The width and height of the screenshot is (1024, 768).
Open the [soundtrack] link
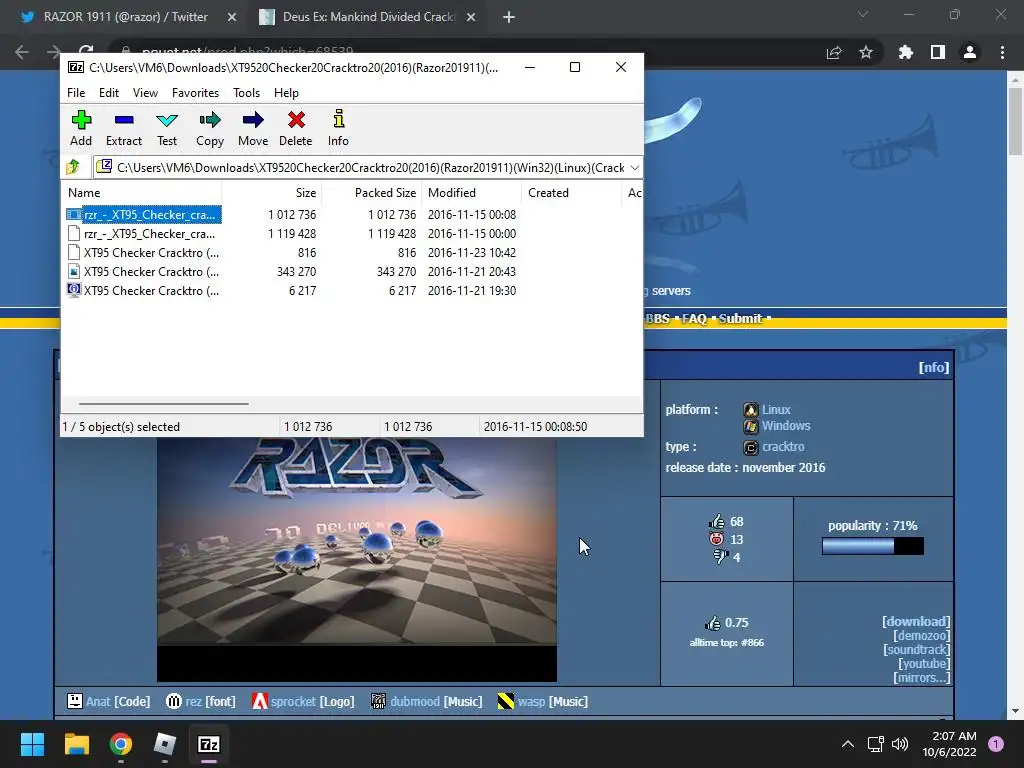[916, 650]
